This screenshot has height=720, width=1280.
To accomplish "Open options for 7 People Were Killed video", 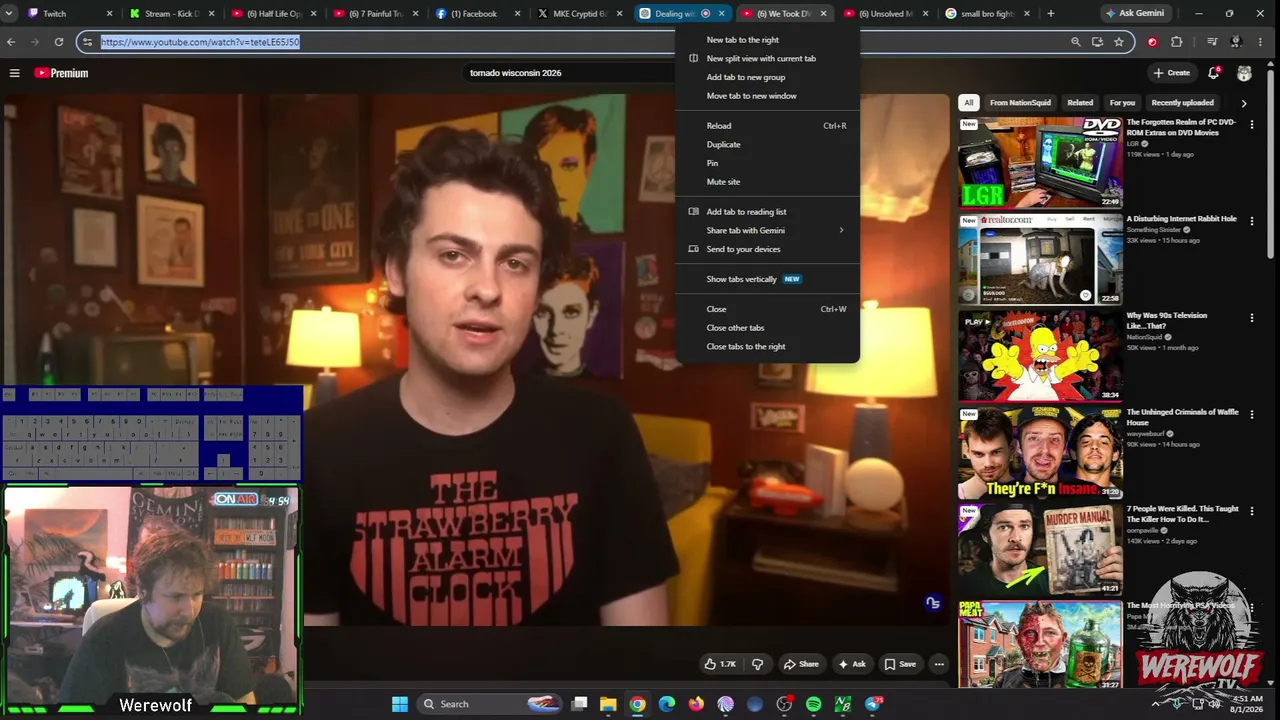I will click(x=1251, y=511).
